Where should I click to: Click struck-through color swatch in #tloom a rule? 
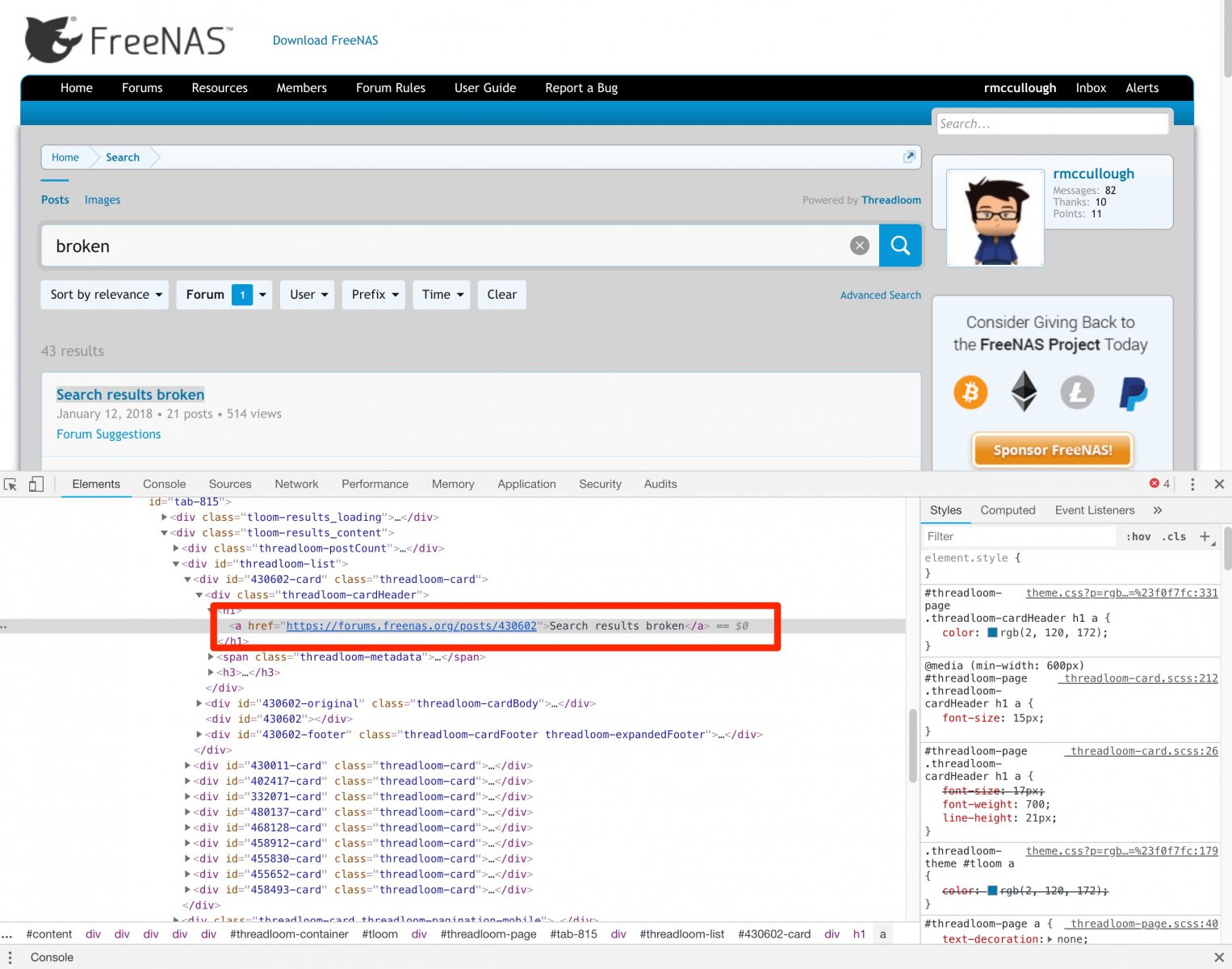pyautogui.click(x=993, y=891)
